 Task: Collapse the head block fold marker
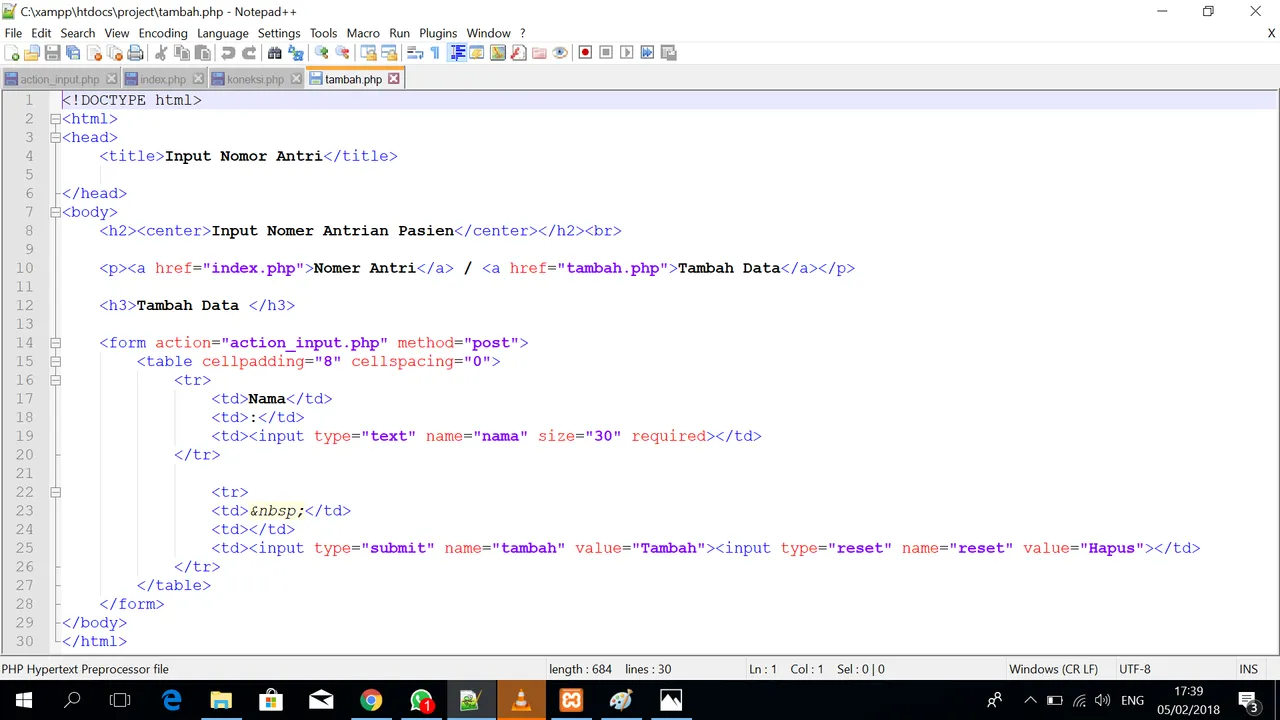[x=55, y=137]
